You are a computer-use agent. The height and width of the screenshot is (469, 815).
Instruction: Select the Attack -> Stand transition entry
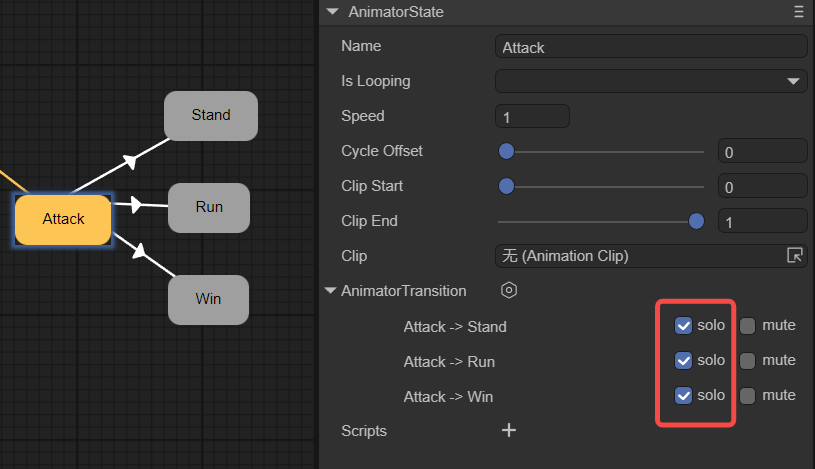click(455, 327)
